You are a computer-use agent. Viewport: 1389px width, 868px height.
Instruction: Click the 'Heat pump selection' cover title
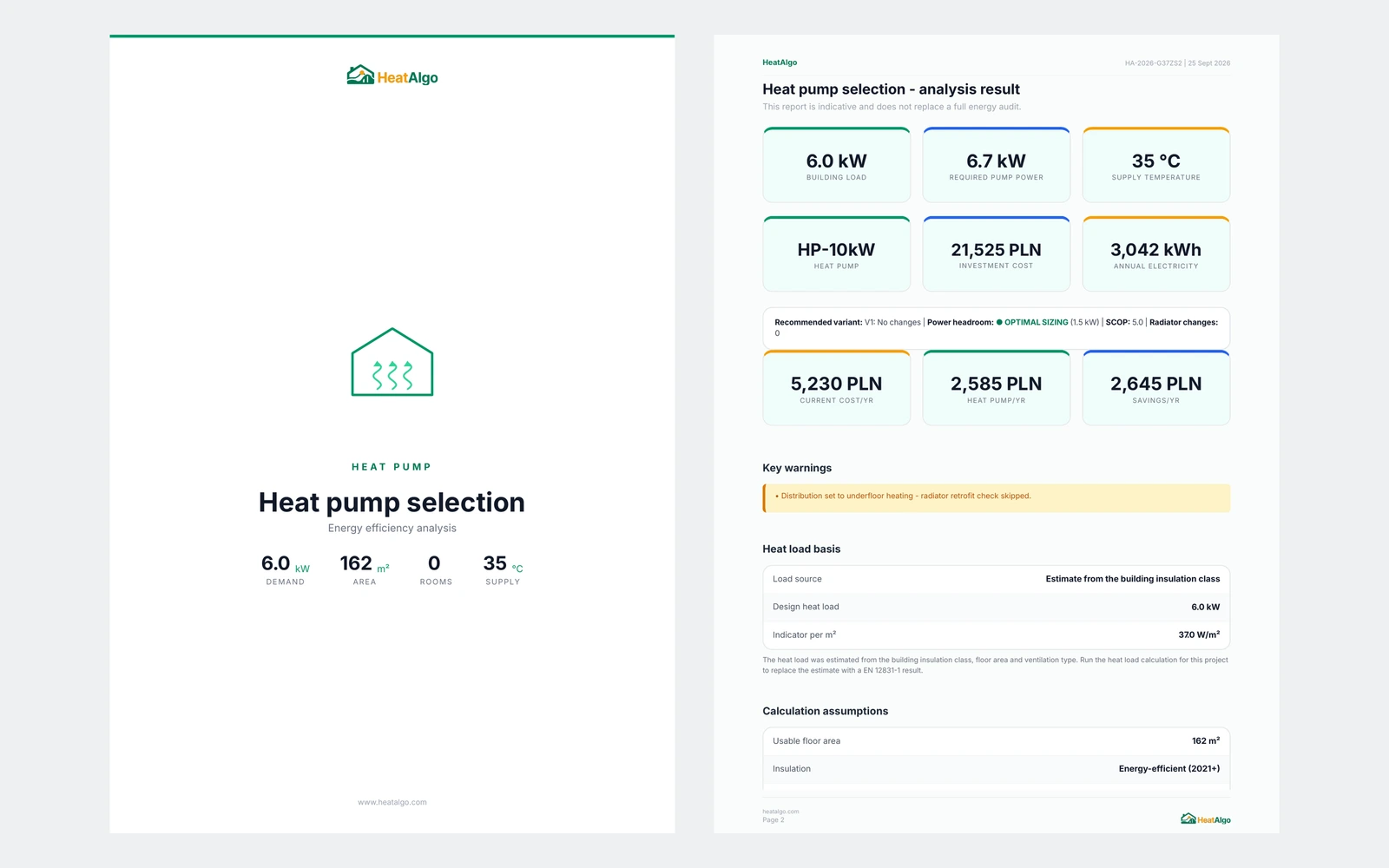392,503
